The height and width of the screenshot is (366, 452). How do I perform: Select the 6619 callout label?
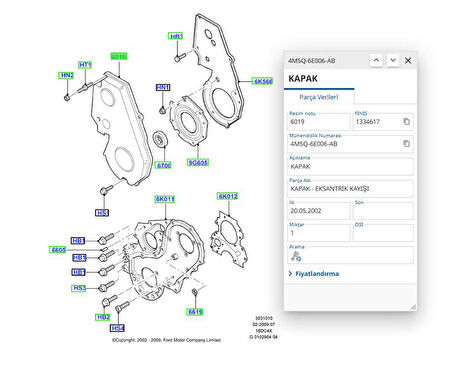pyautogui.click(x=195, y=312)
